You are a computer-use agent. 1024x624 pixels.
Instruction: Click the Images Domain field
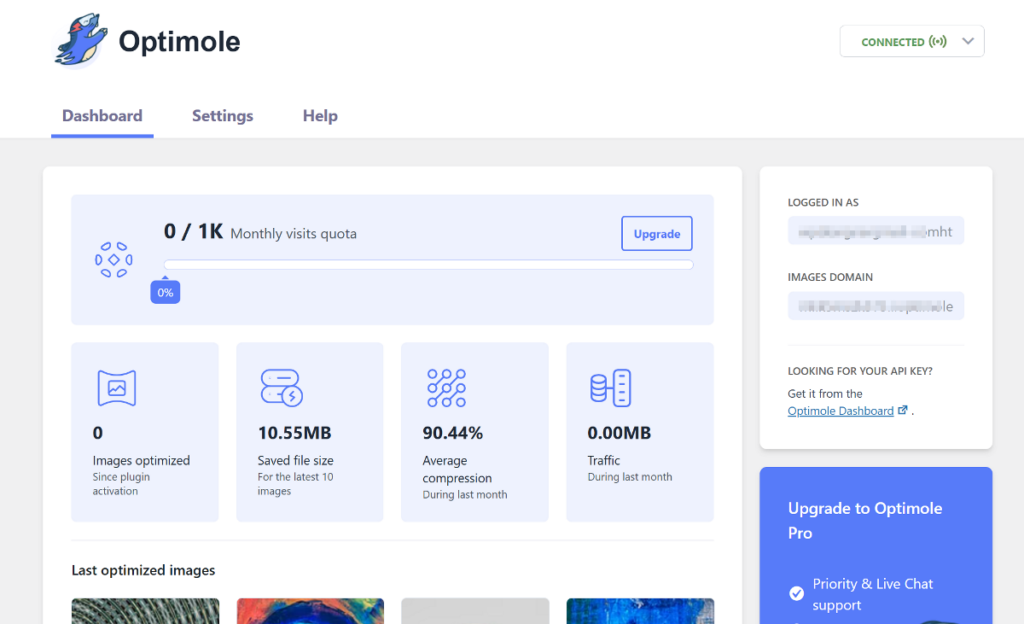coord(875,305)
